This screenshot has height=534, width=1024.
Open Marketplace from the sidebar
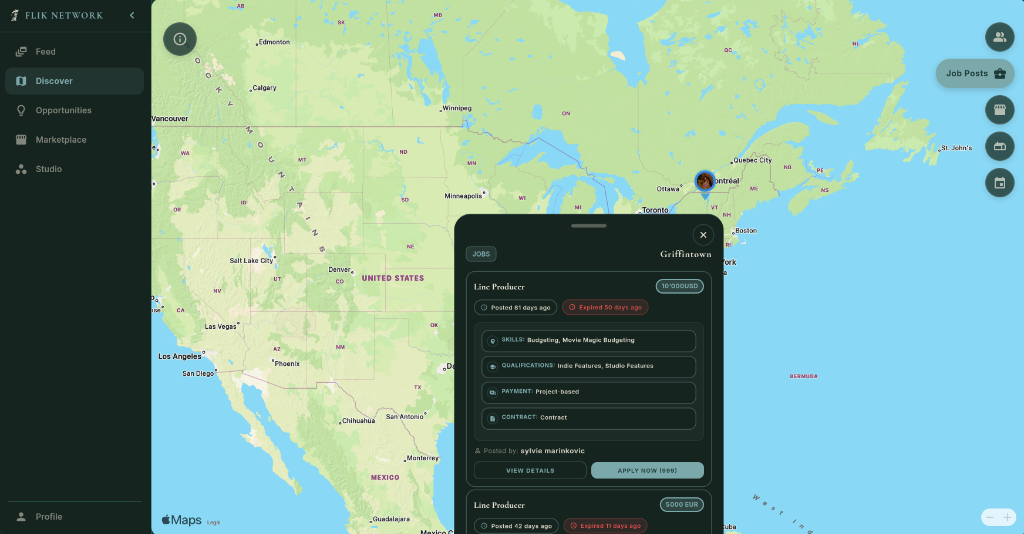[74, 140]
